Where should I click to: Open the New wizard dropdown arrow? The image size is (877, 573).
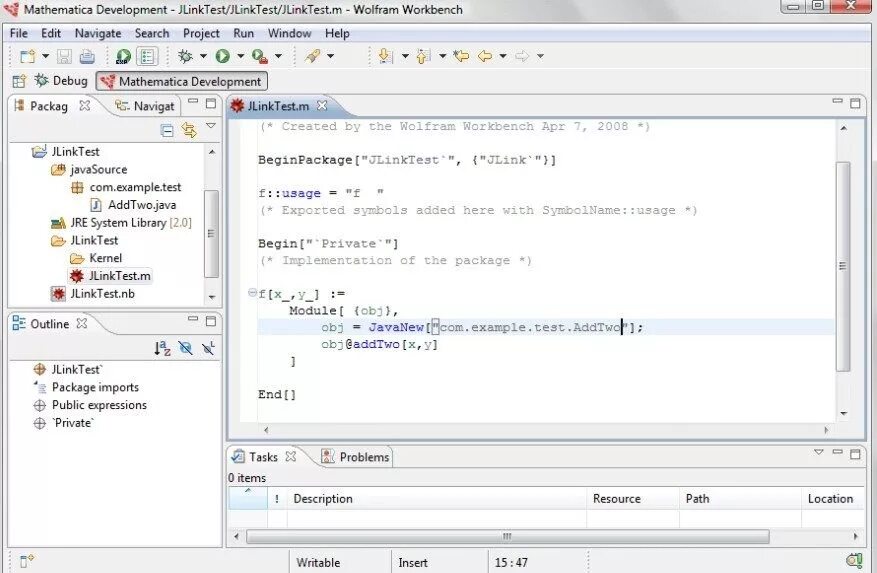[46, 56]
